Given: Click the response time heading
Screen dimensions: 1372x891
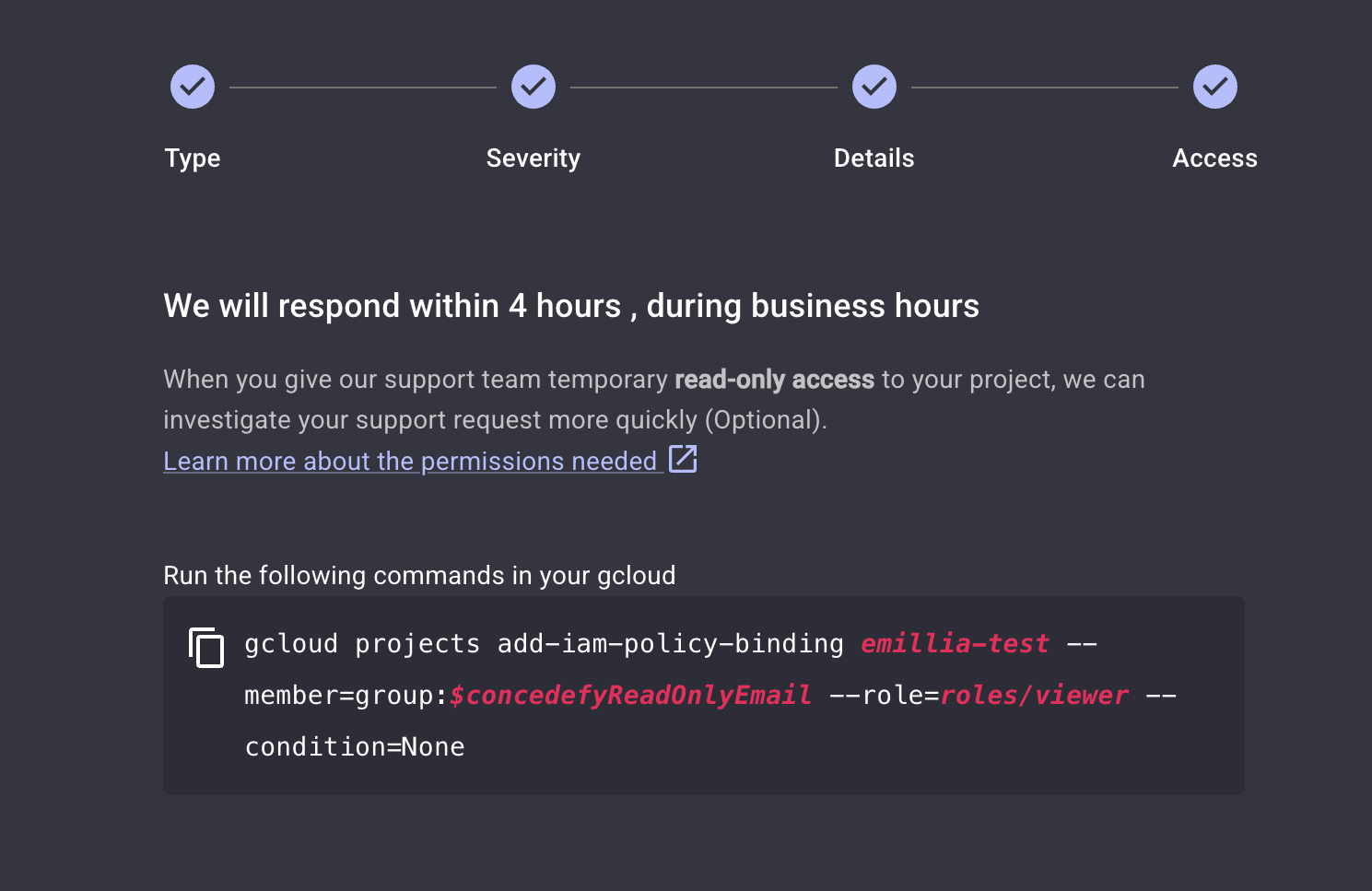Looking at the screenshot, I should click(x=571, y=306).
